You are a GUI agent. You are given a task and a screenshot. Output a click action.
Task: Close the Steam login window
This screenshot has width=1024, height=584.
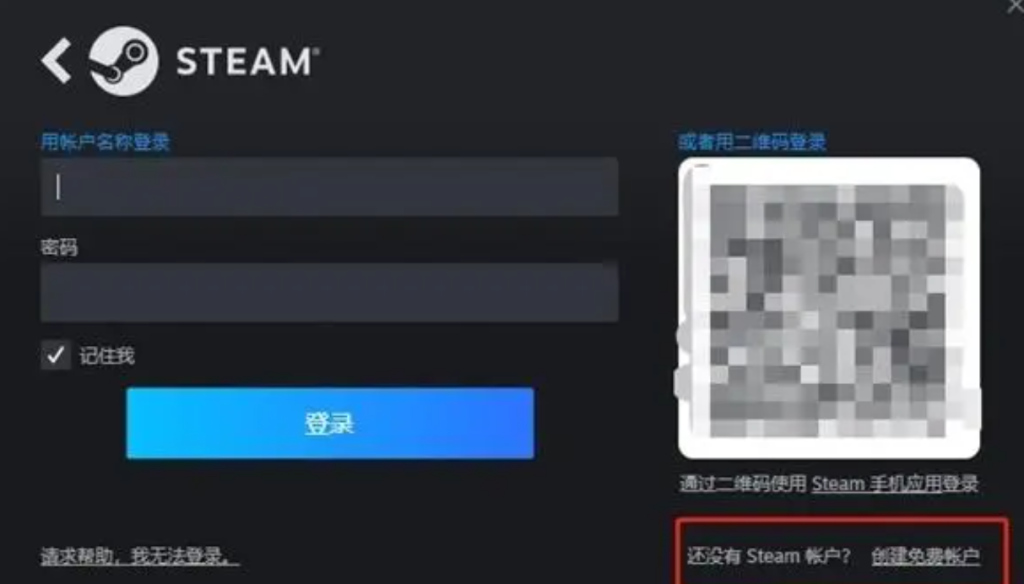tap(1014, 7)
